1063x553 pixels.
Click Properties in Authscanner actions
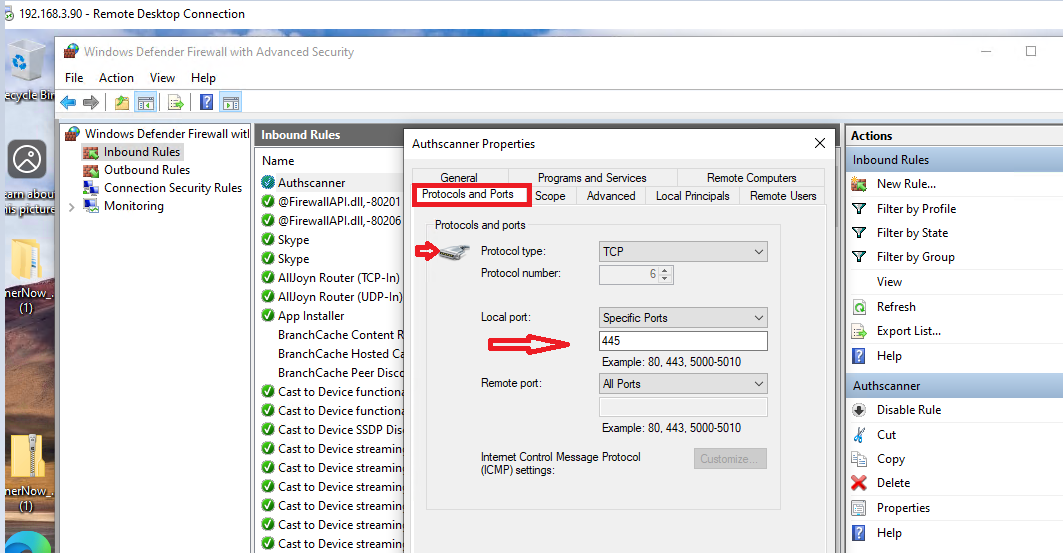point(903,508)
